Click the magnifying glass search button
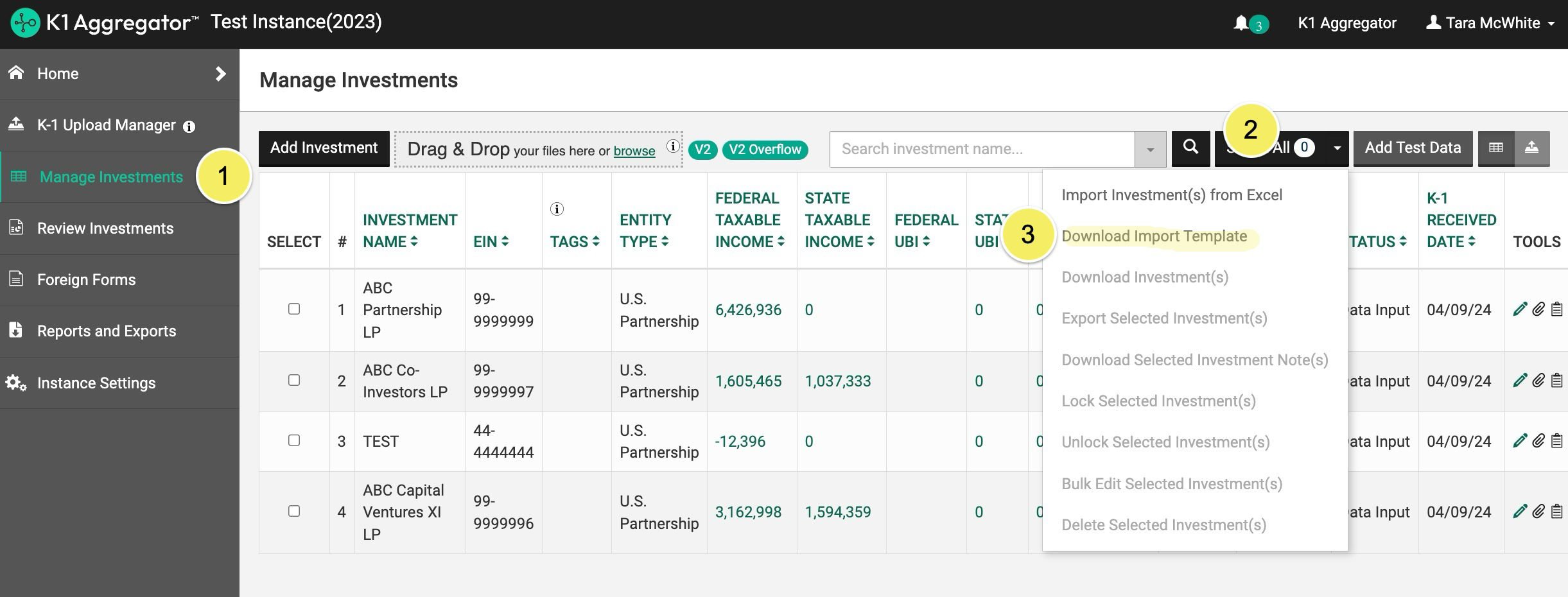Viewport: 1568px width, 597px height. coord(1190,148)
